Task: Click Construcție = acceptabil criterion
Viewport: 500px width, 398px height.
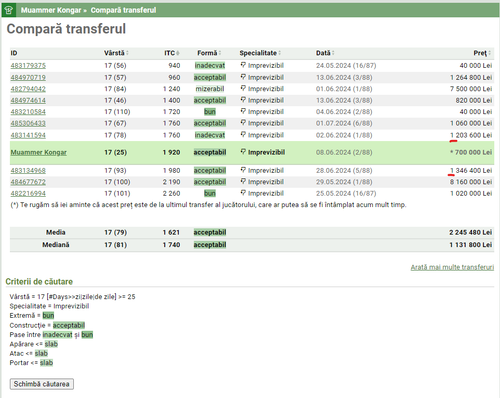Action: coord(47,325)
